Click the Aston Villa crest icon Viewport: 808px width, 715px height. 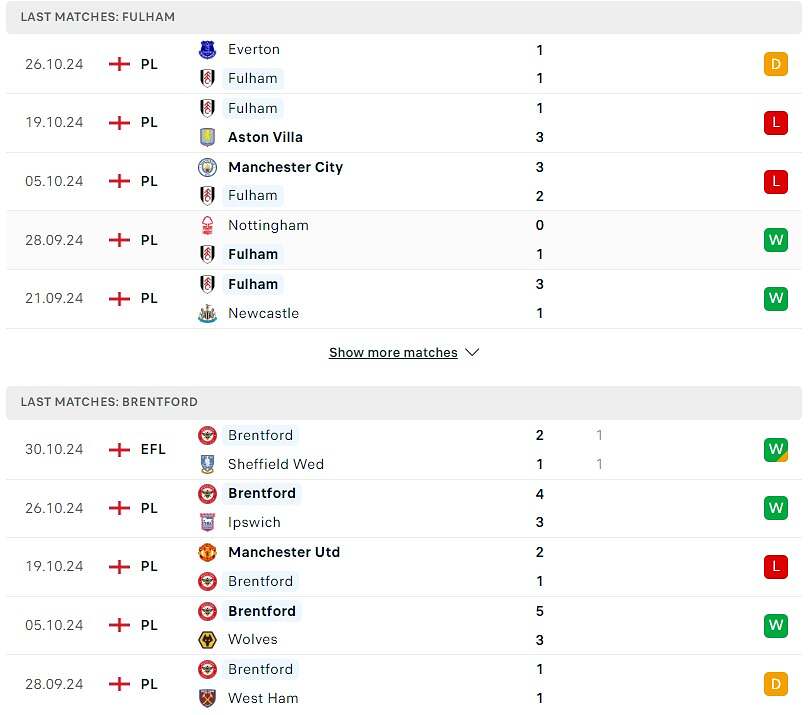tap(207, 137)
